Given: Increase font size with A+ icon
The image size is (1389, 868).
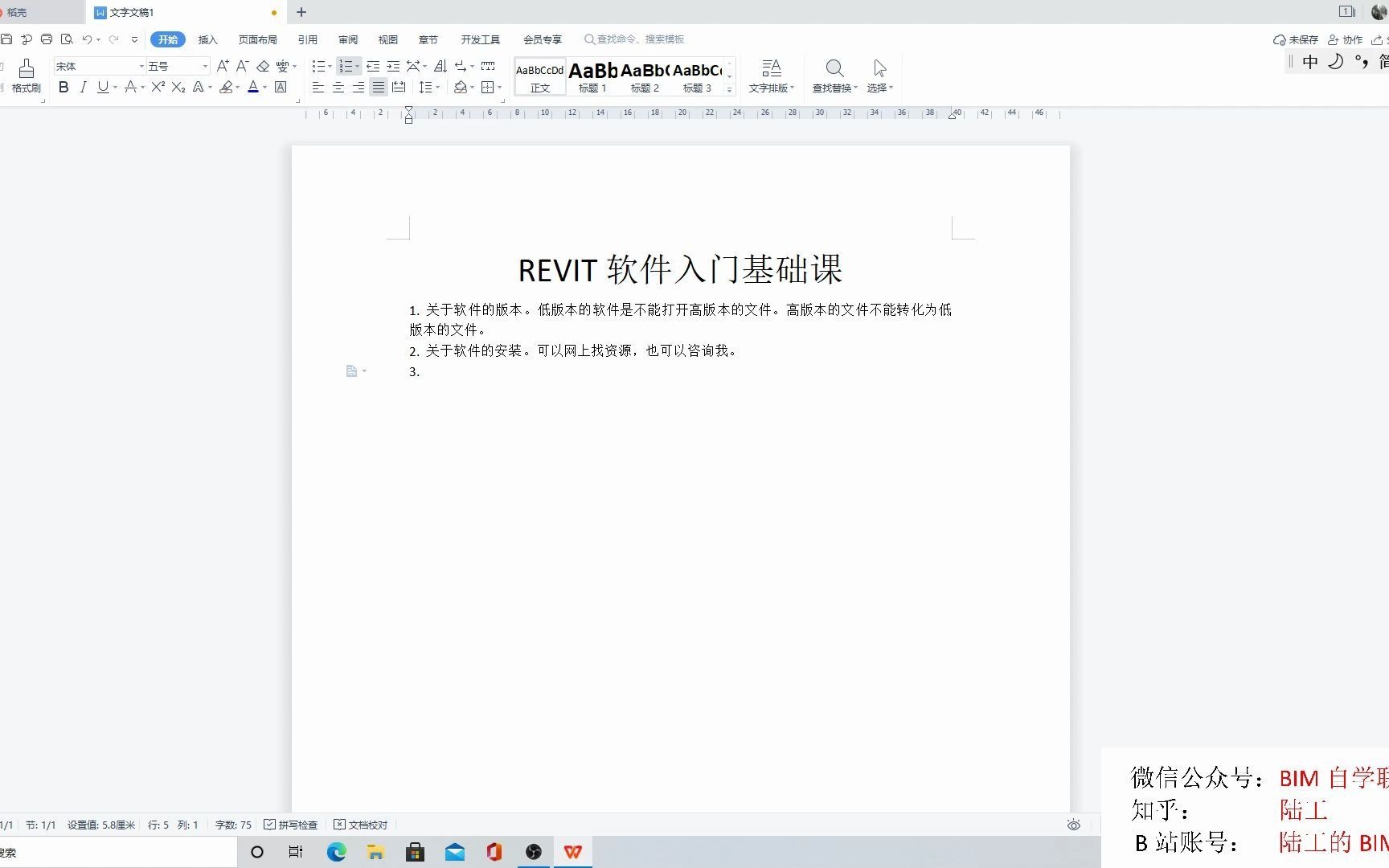Looking at the screenshot, I should click(223, 66).
